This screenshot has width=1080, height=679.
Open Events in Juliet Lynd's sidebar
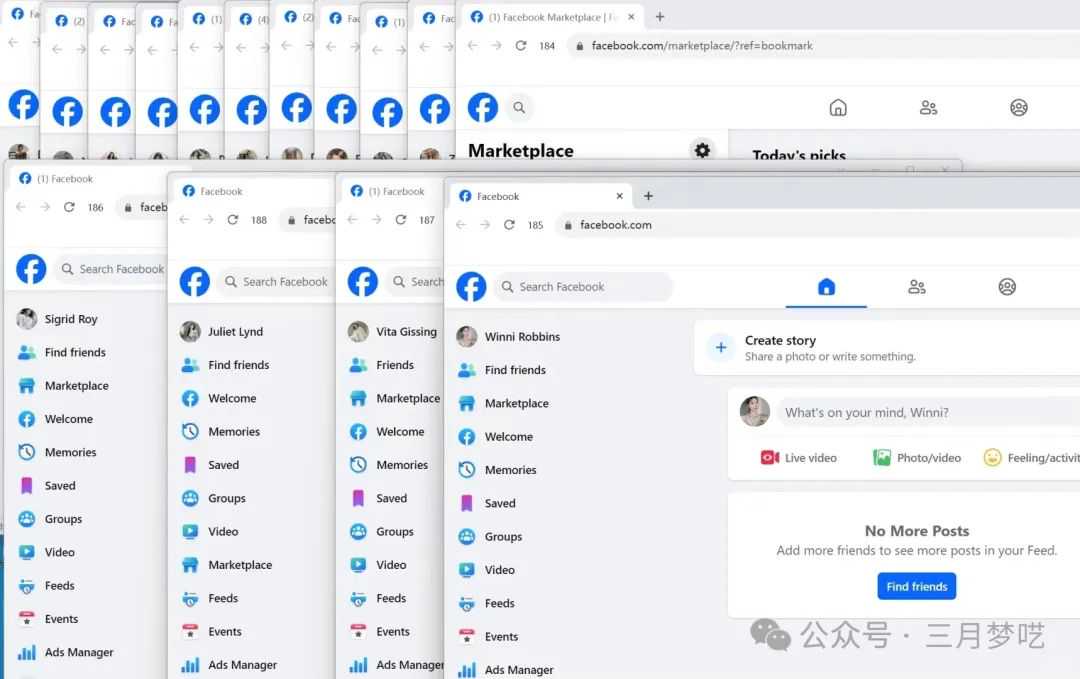click(211, 631)
